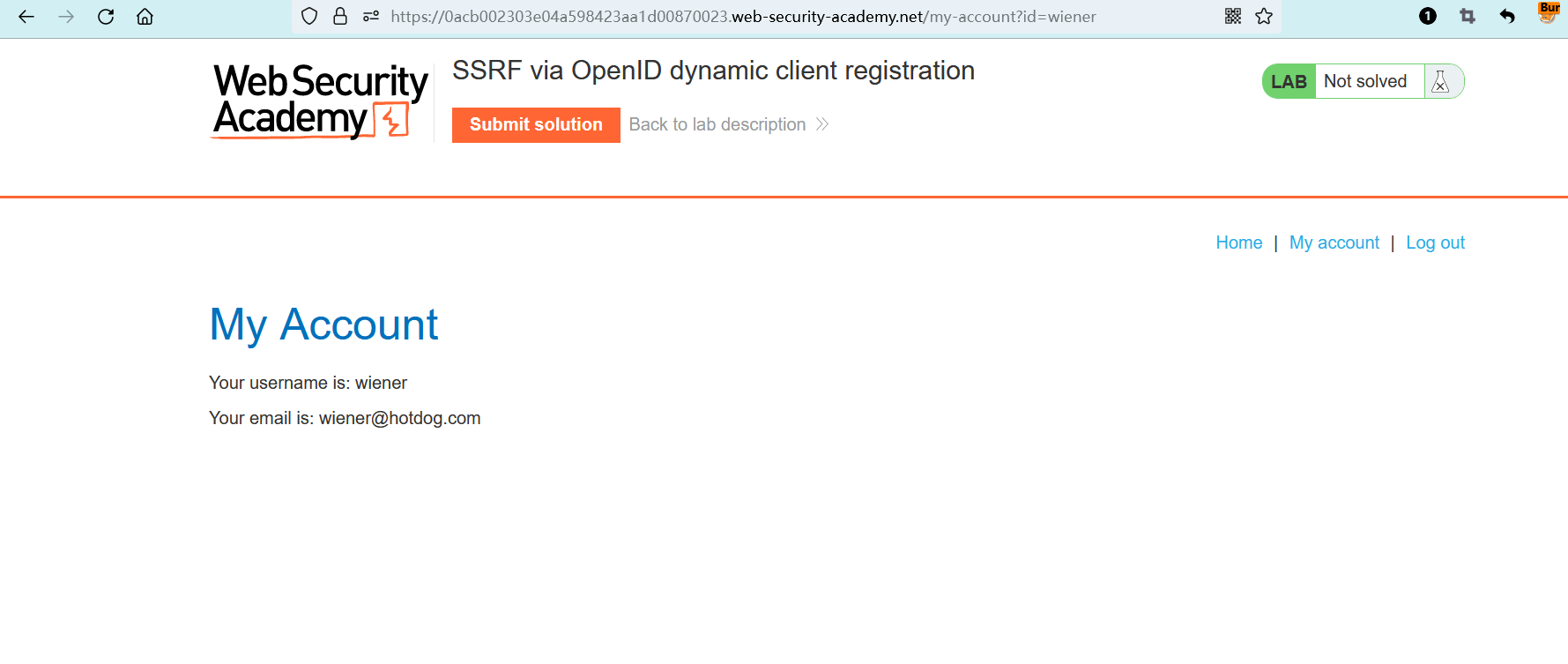This screenshot has width=1568, height=664.
Task: Show site security padlock info
Action: pos(340,17)
